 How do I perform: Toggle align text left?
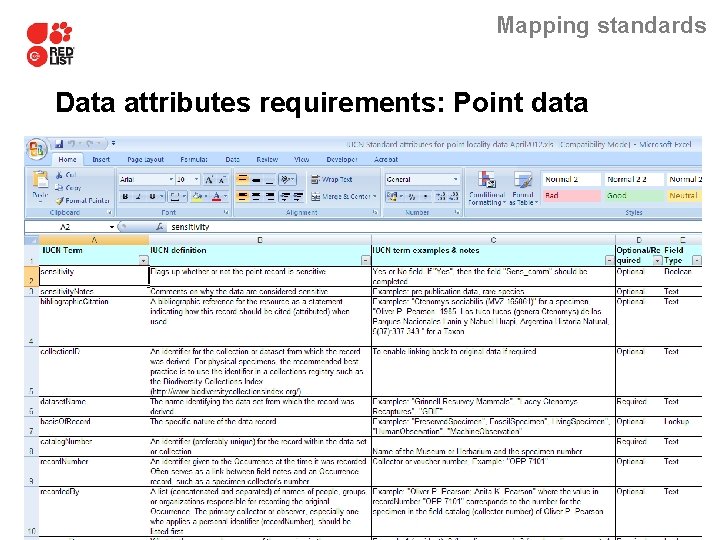point(242,197)
